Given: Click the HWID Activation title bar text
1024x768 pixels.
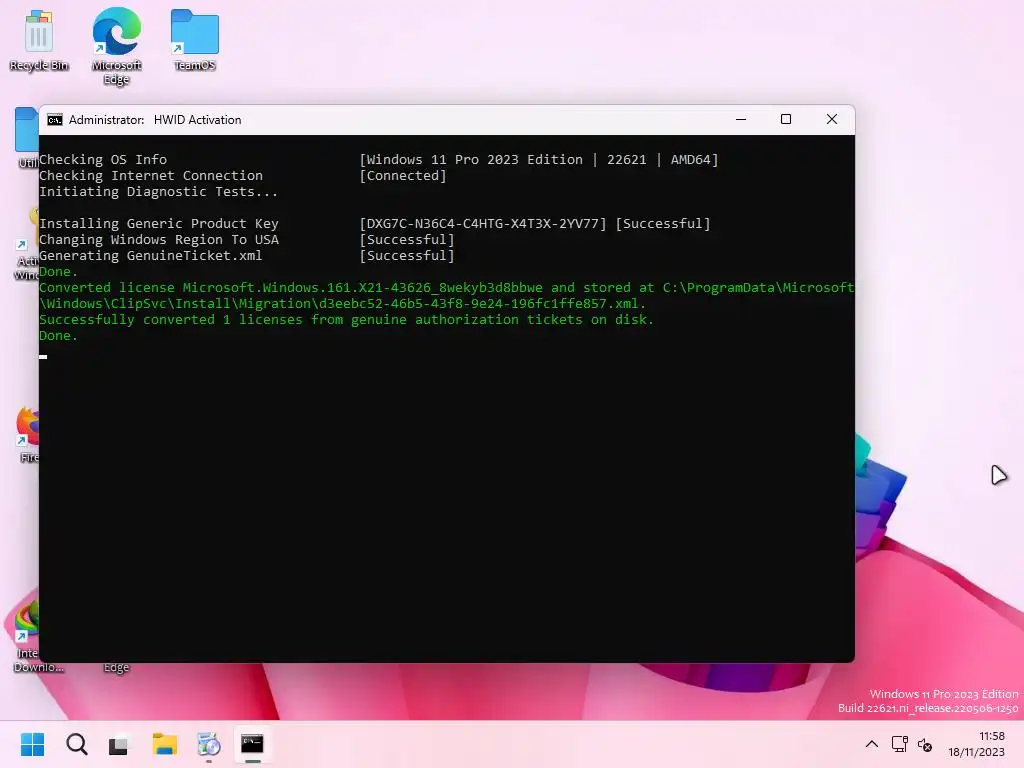Looking at the screenshot, I should pyautogui.click(x=155, y=120).
